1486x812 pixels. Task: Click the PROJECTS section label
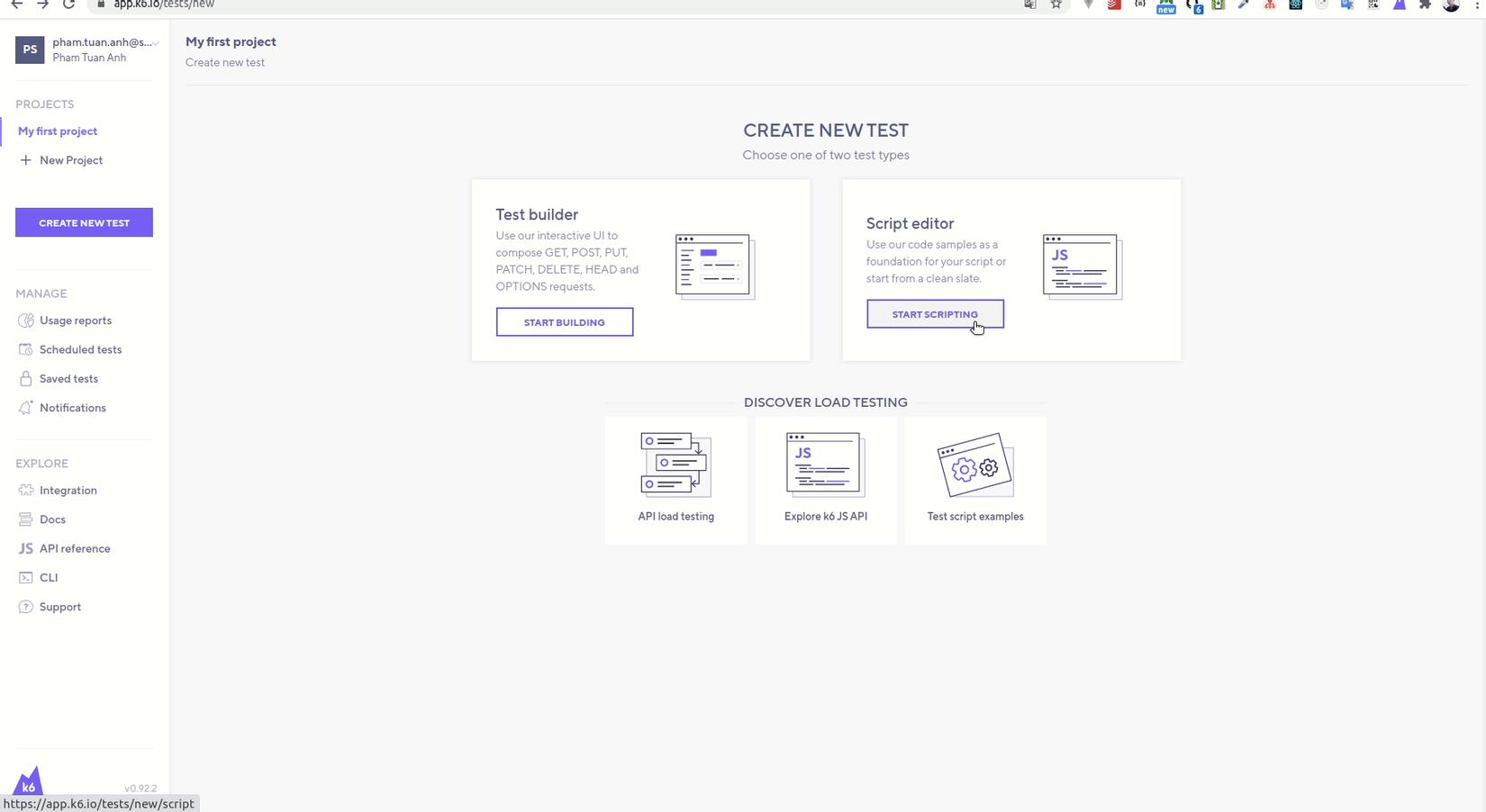coord(45,104)
